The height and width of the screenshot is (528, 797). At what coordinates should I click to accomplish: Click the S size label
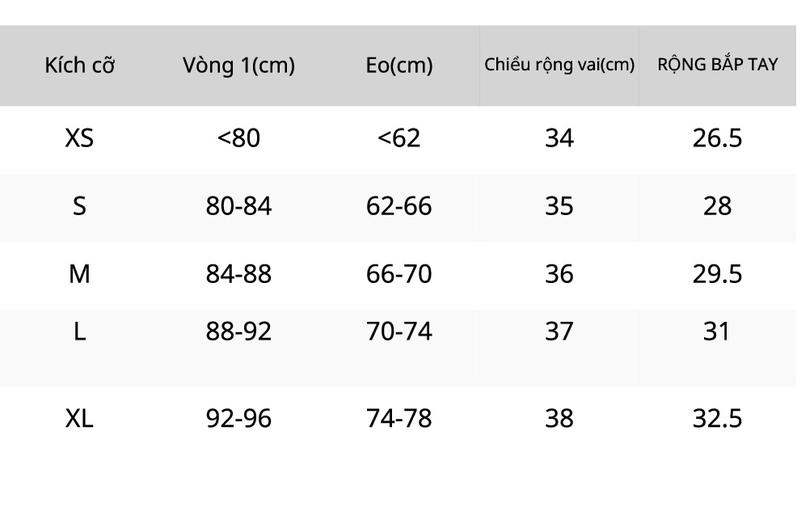click(x=79, y=206)
